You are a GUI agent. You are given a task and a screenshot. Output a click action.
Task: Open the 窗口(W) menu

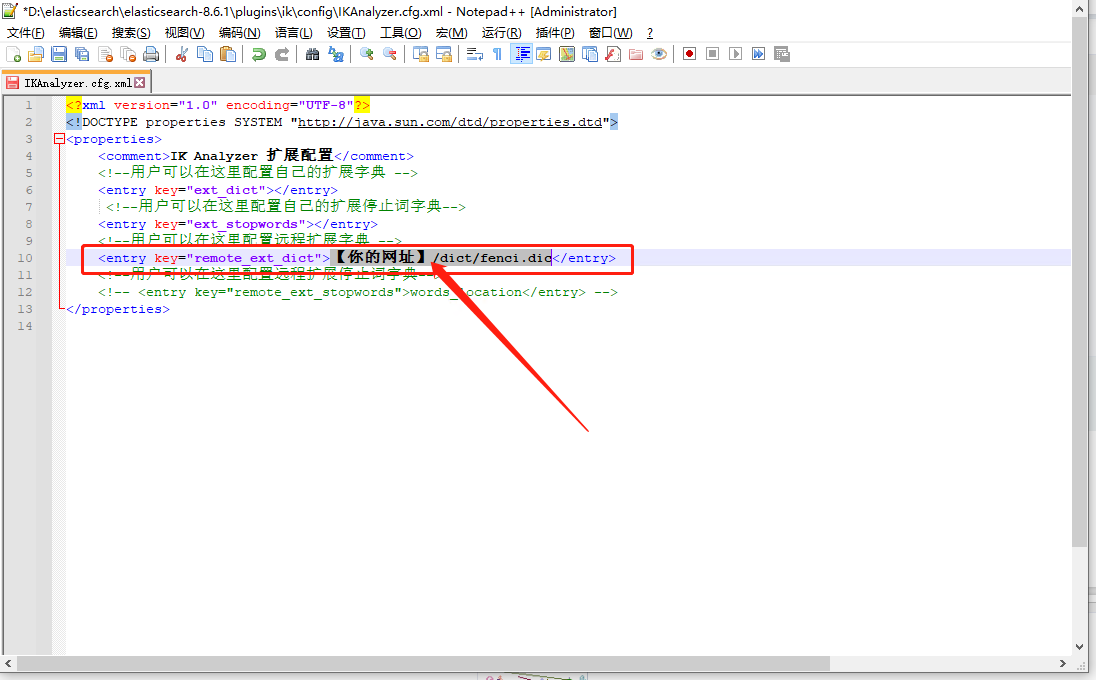coord(610,33)
